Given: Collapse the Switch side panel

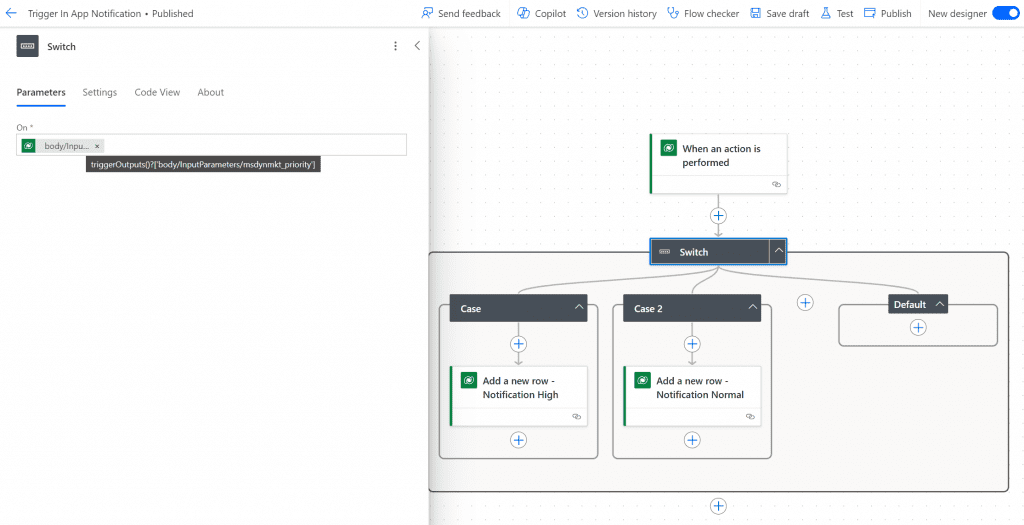Looking at the screenshot, I should 417,46.
